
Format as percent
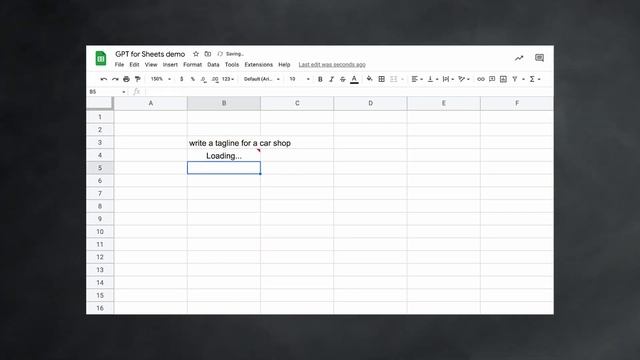click(193, 79)
